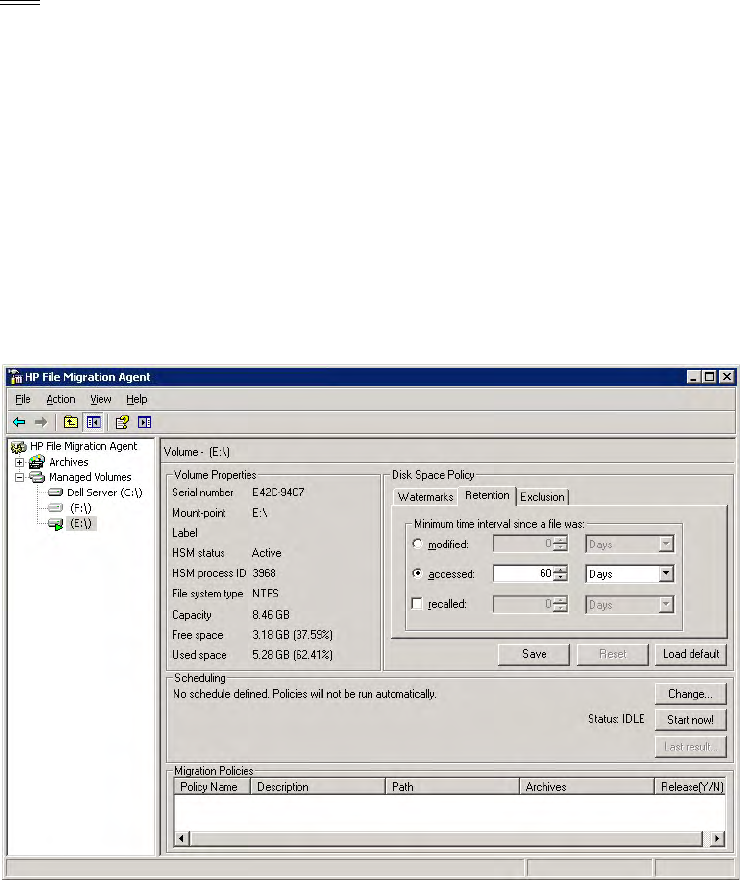Open the View menu
Image resolution: width=740 pixels, height=880 pixels.
pyautogui.click(x=101, y=399)
